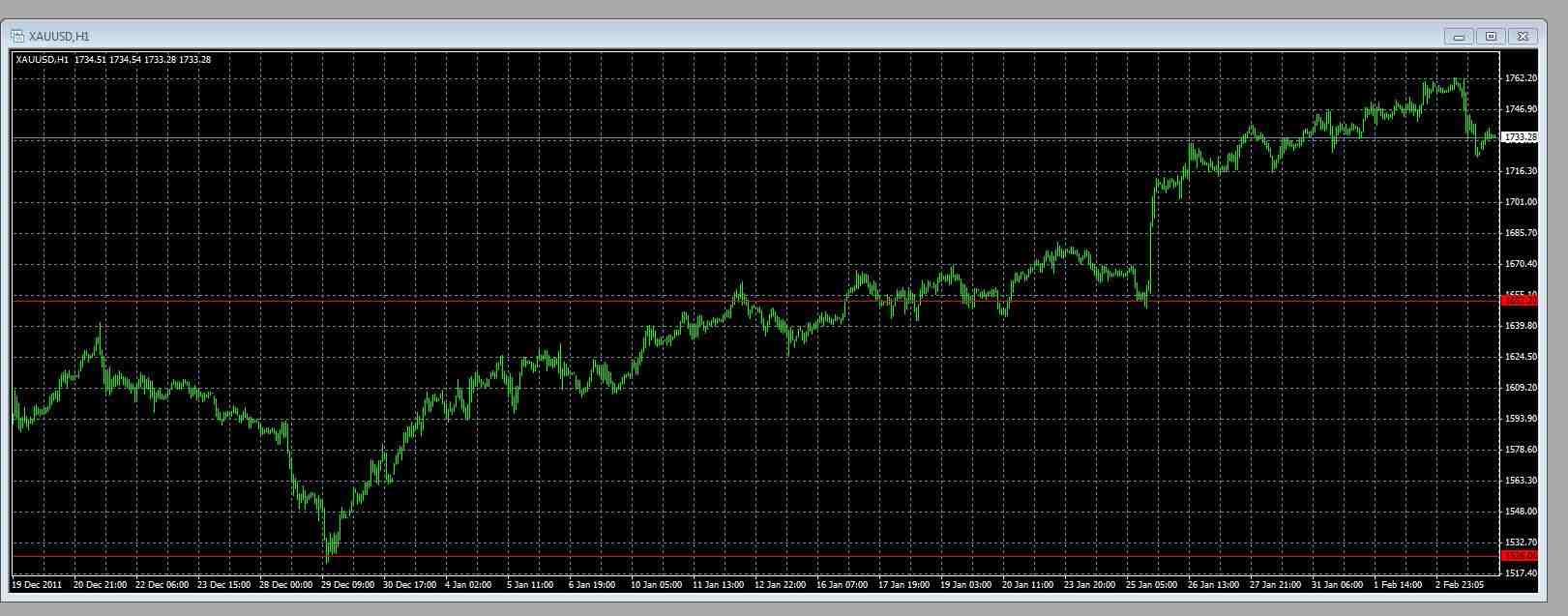Click the 1762.20 price scale label
1568x616 pixels.
click(x=1521, y=78)
